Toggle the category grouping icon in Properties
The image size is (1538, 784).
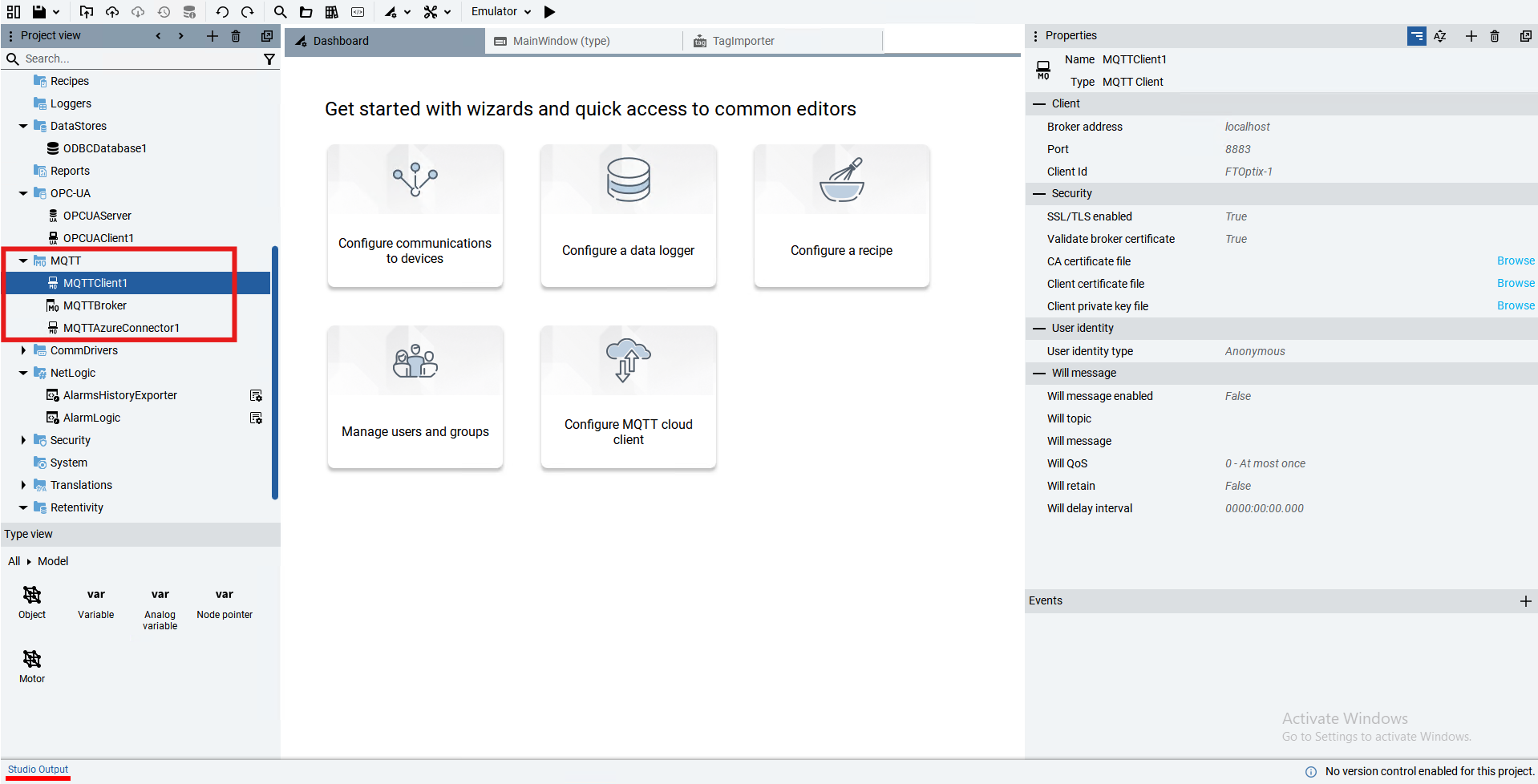1417,36
